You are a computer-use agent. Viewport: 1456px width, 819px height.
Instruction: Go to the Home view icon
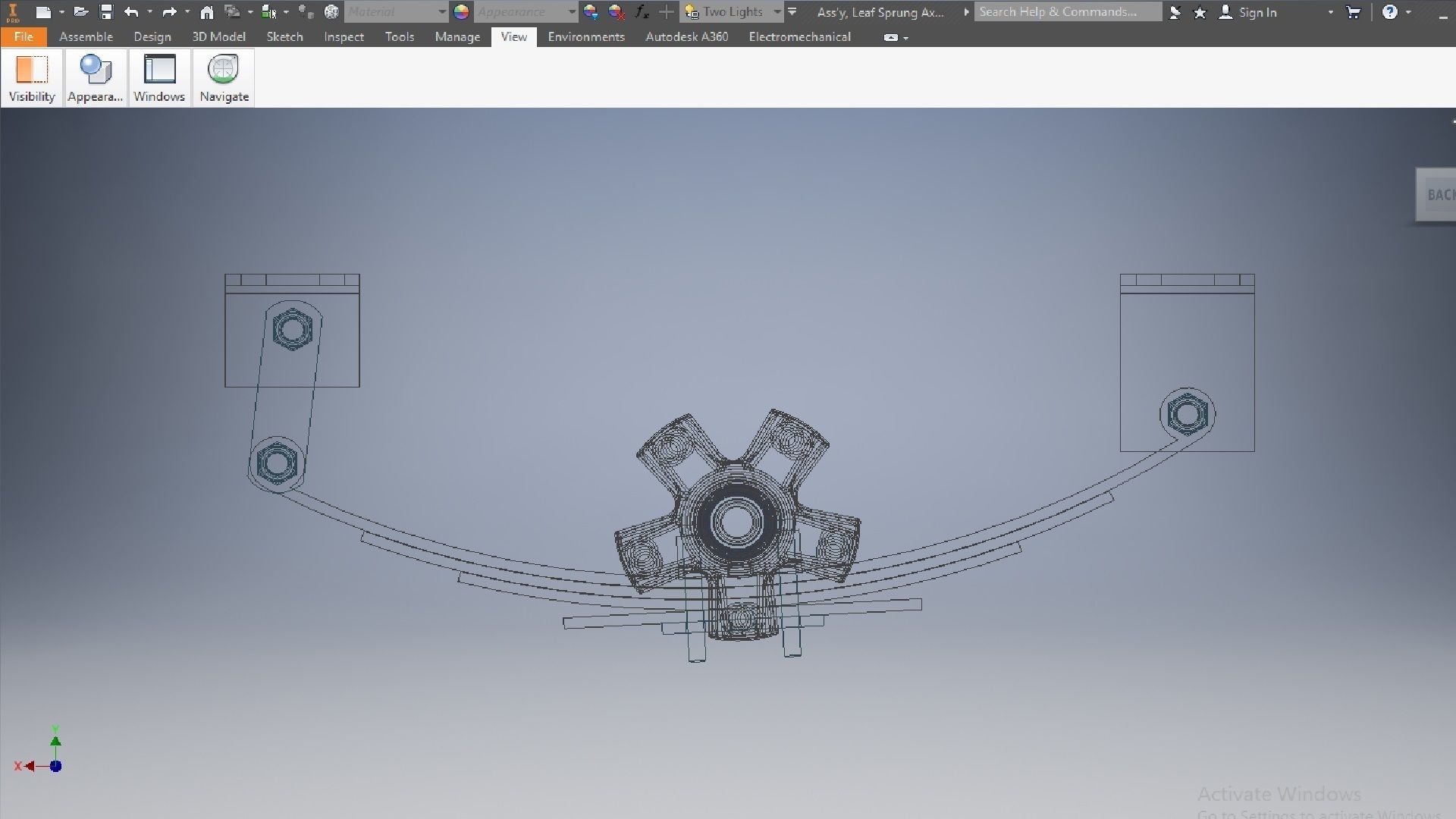coord(206,12)
